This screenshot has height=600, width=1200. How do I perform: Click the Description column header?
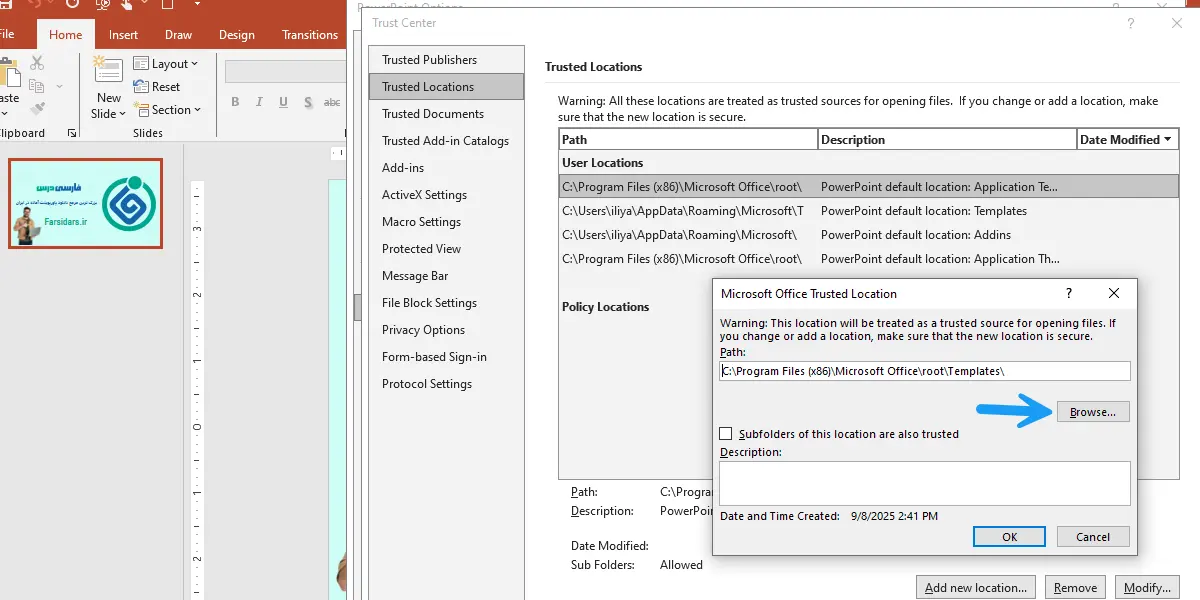point(947,140)
